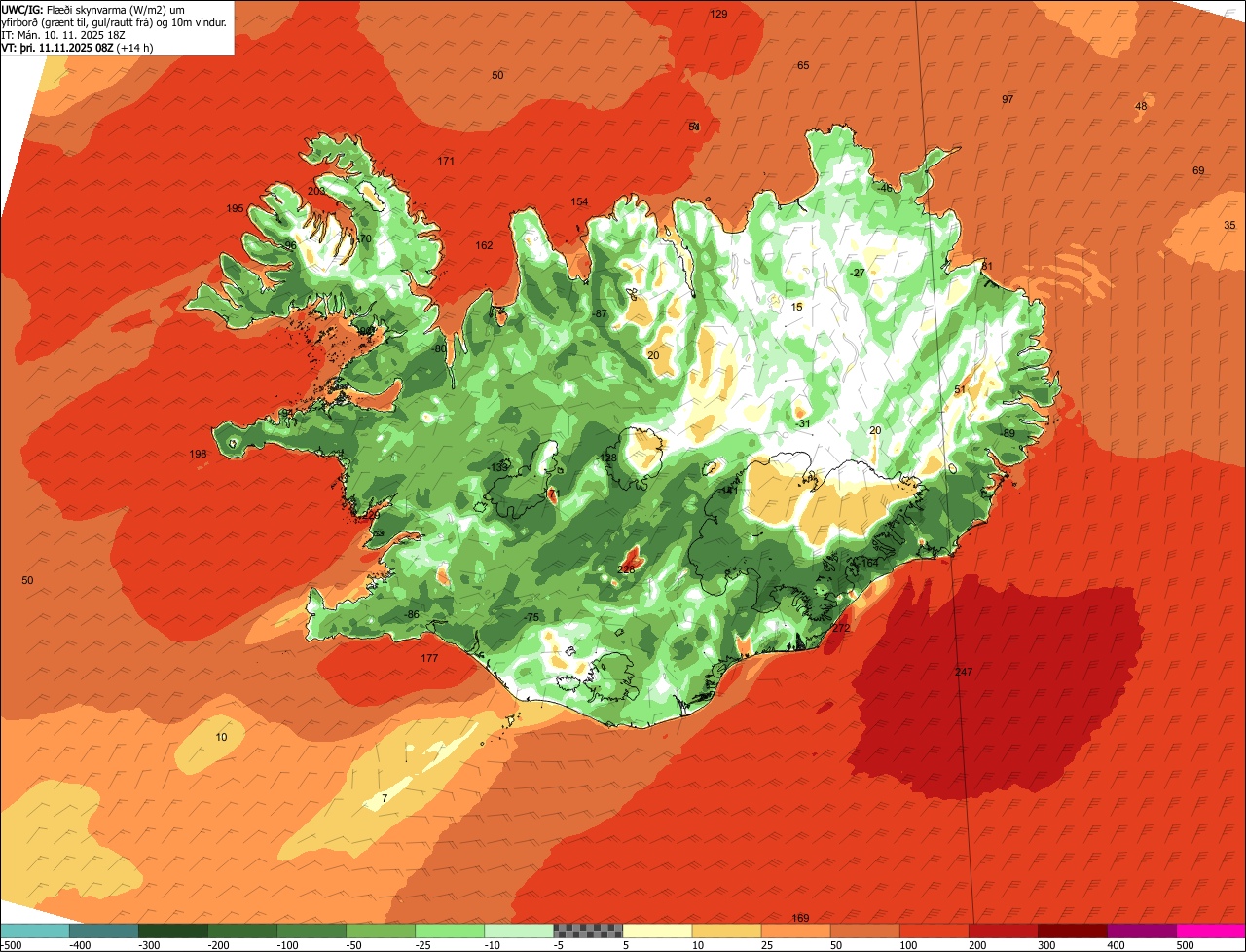This screenshot has height=952, width=1246.
Task: Click the map value 51
Action: point(960,389)
